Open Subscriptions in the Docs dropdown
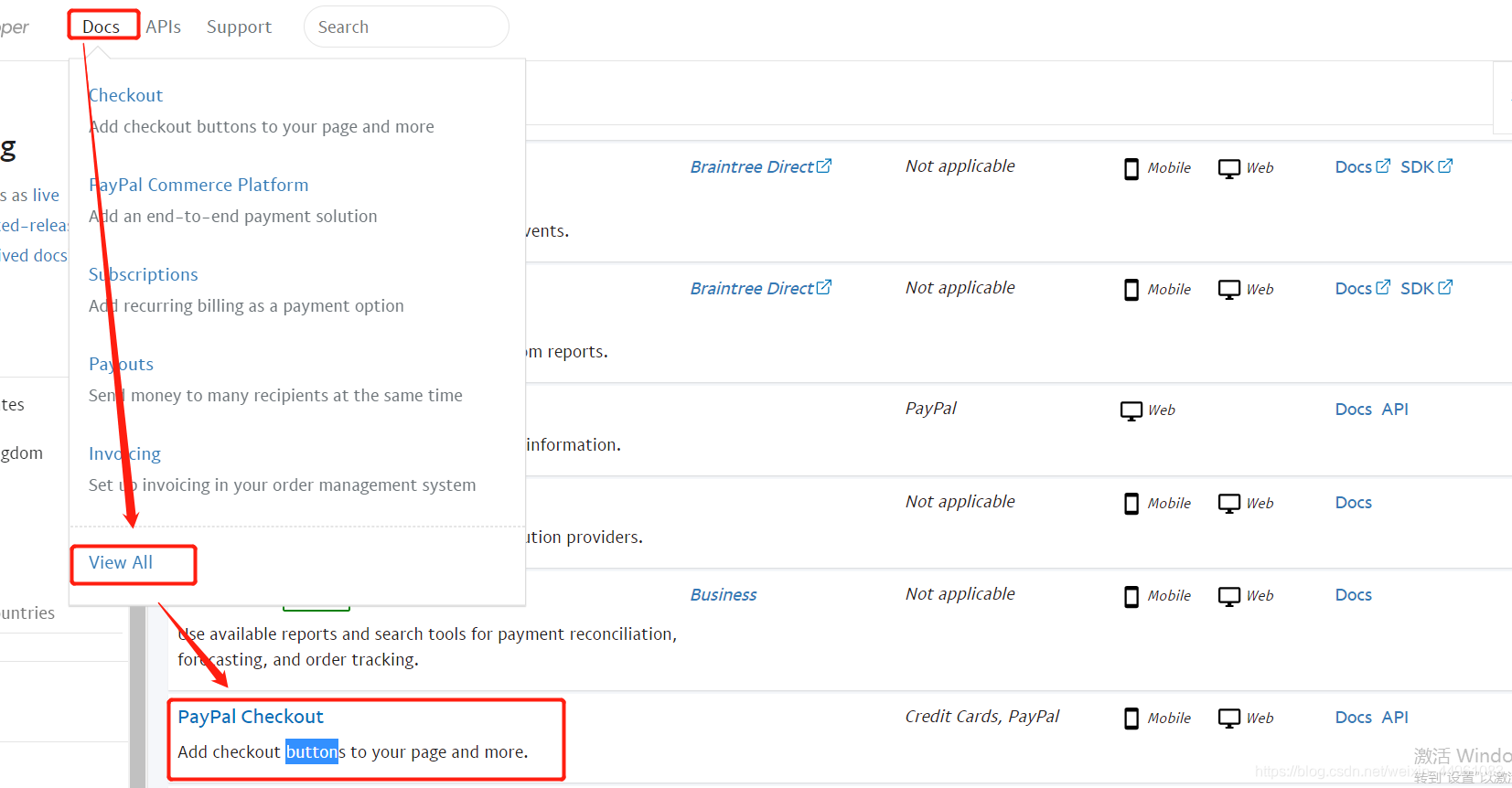1512x788 pixels. (x=144, y=274)
